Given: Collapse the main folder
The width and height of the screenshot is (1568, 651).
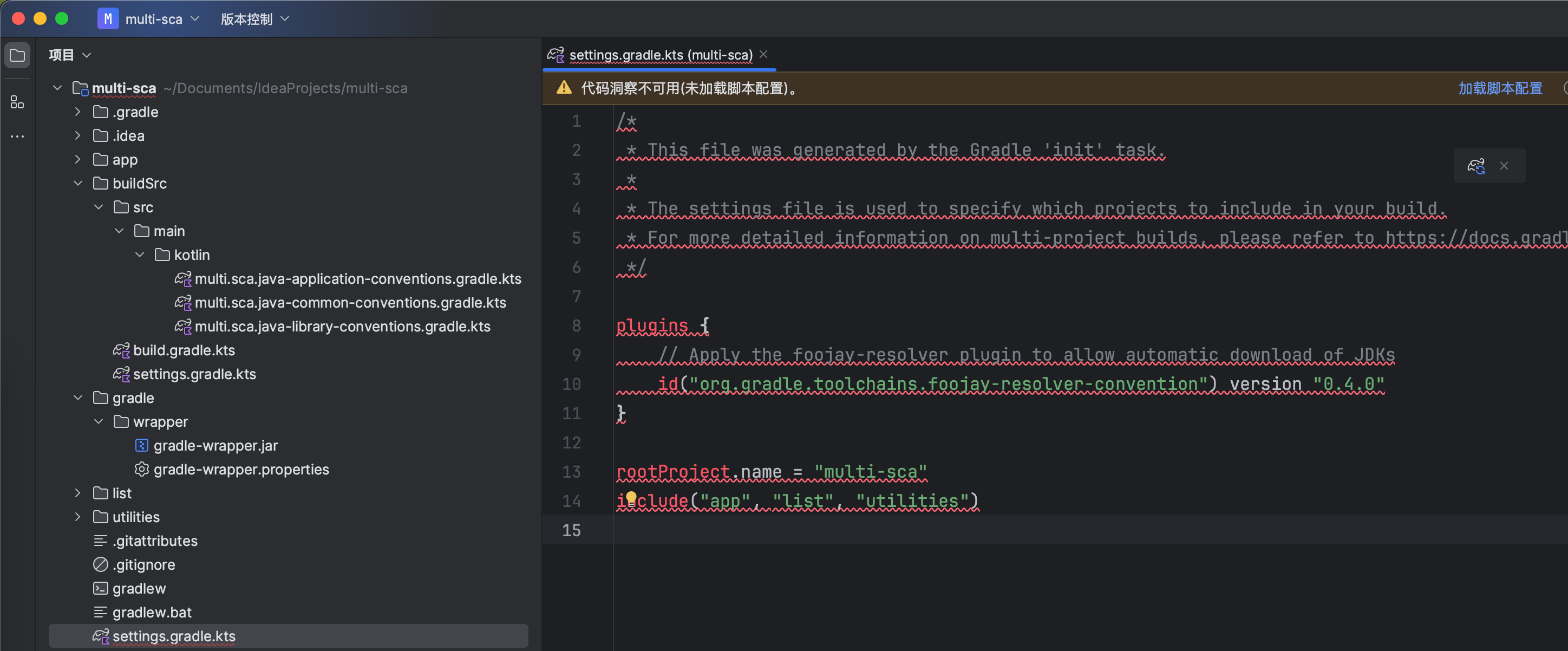Looking at the screenshot, I should tap(119, 231).
